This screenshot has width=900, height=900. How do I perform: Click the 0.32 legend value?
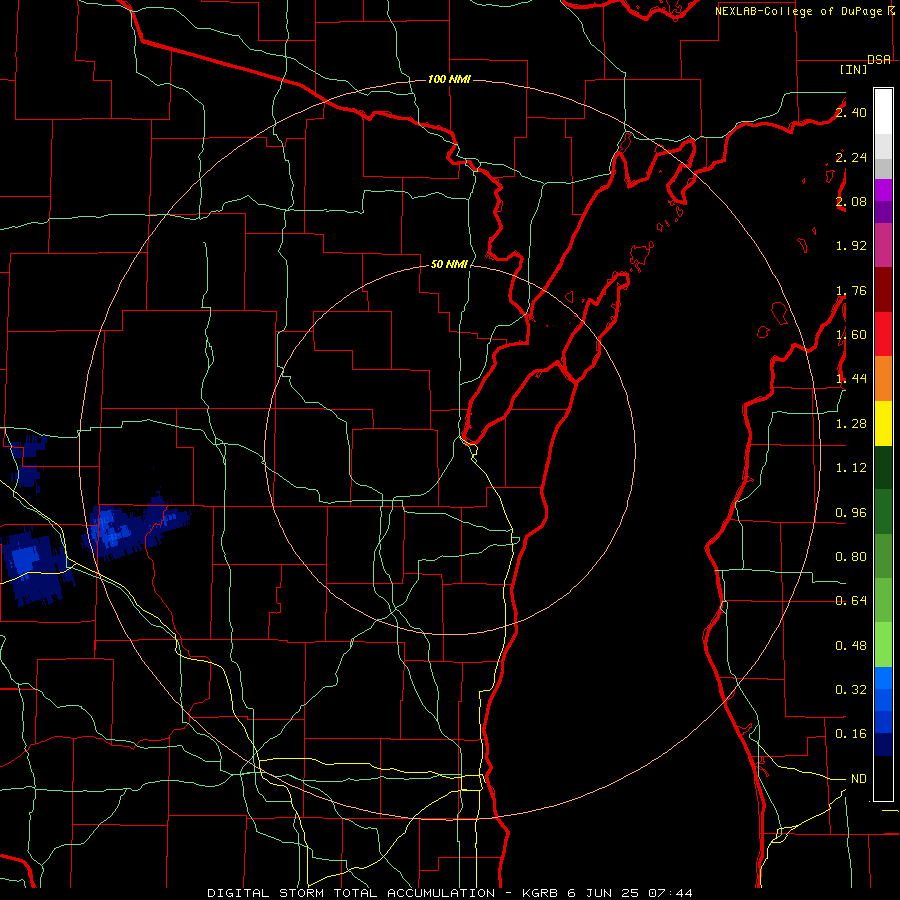pyautogui.click(x=851, y=690)
